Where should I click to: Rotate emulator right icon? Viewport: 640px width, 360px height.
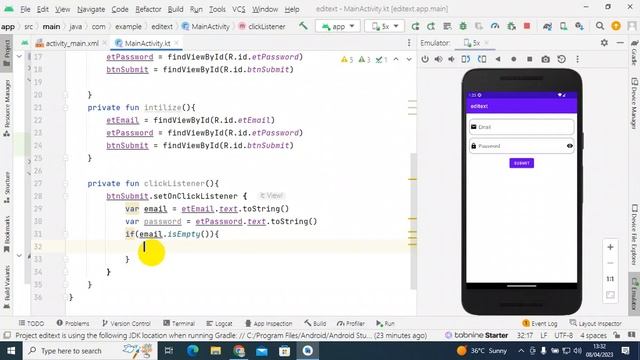[x=482, y=59]
